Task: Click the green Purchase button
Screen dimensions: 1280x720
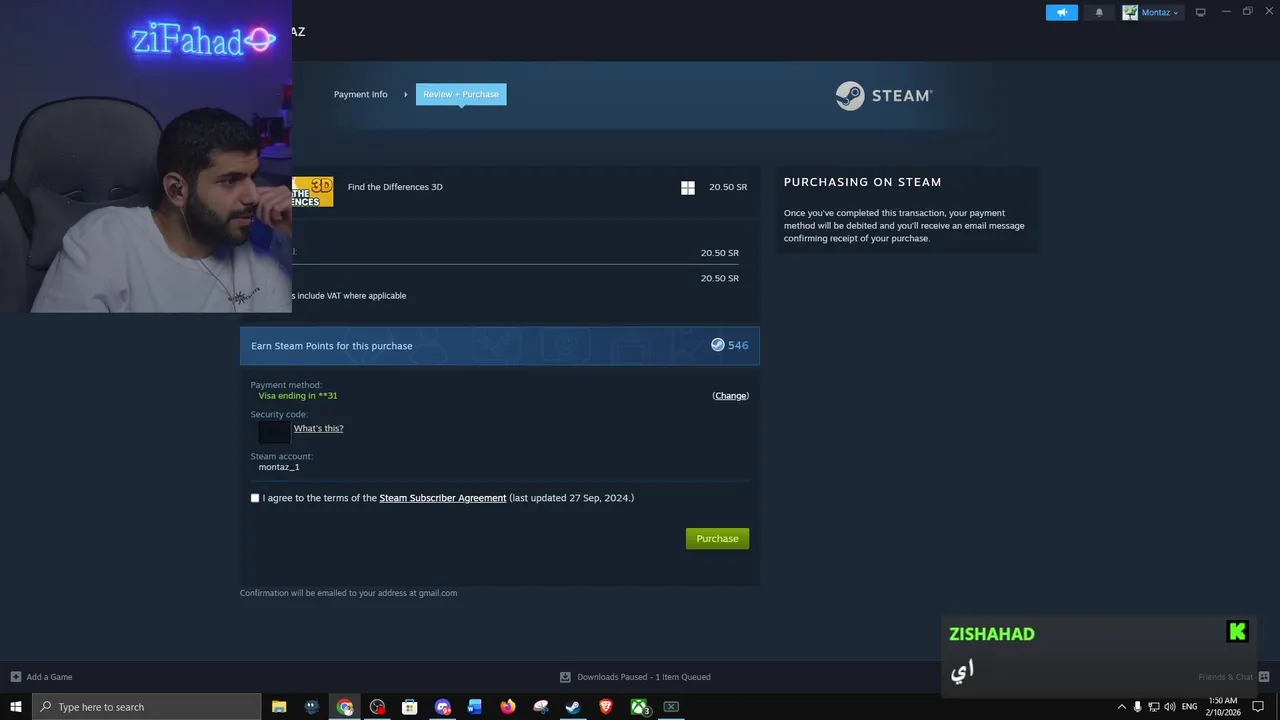Action: coord(717,539)
